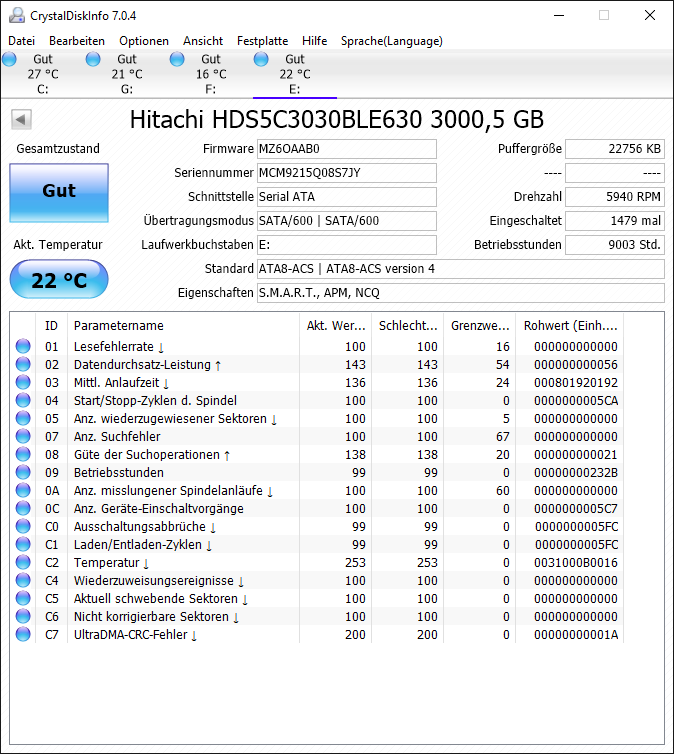The height and width of the screenshot is (754, 674).
Task: Switch to drive G: tab at 21 °C
Action: tap(127, 74)
